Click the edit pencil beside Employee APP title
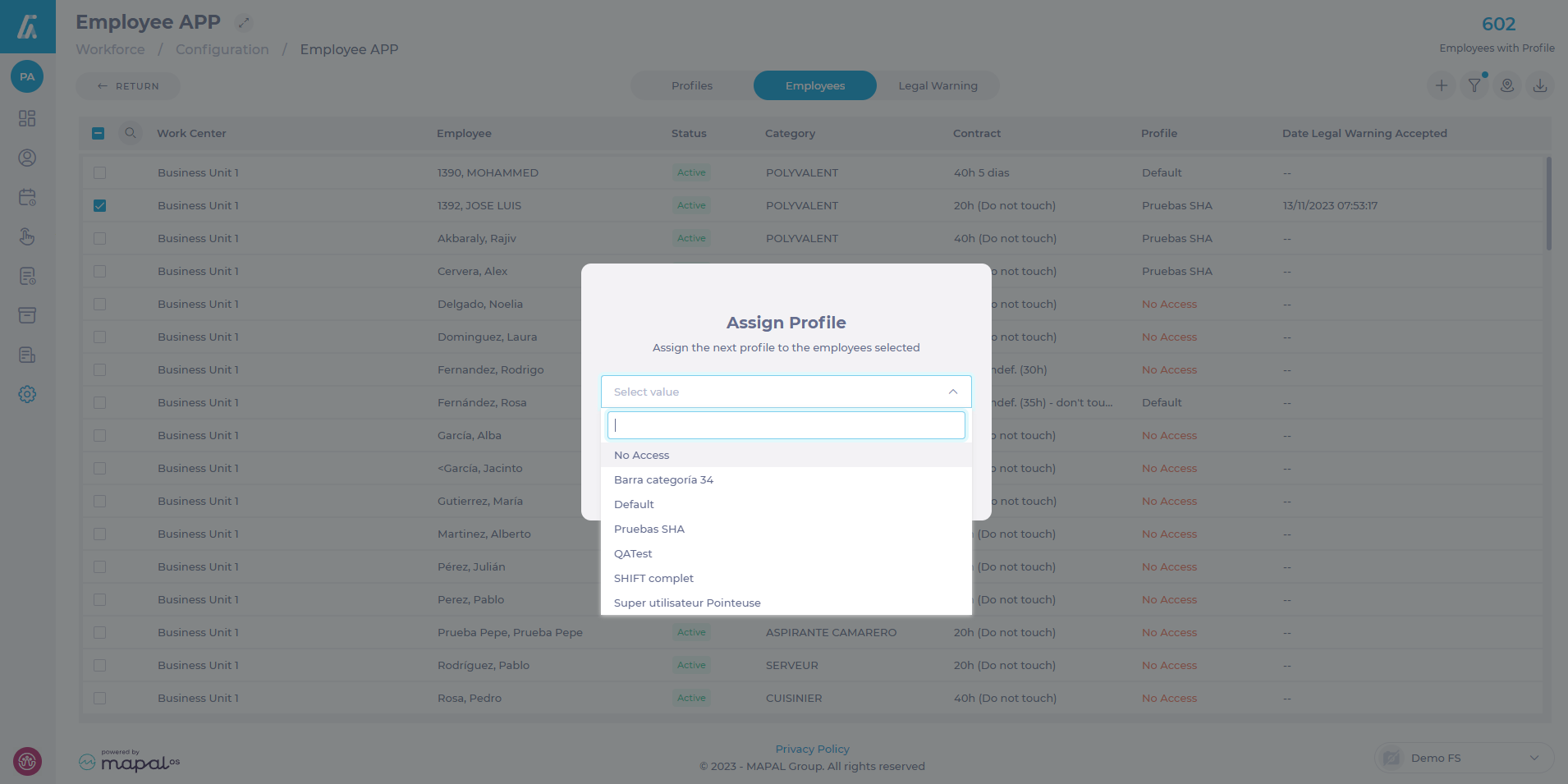1568x784 pixels. 244,23
